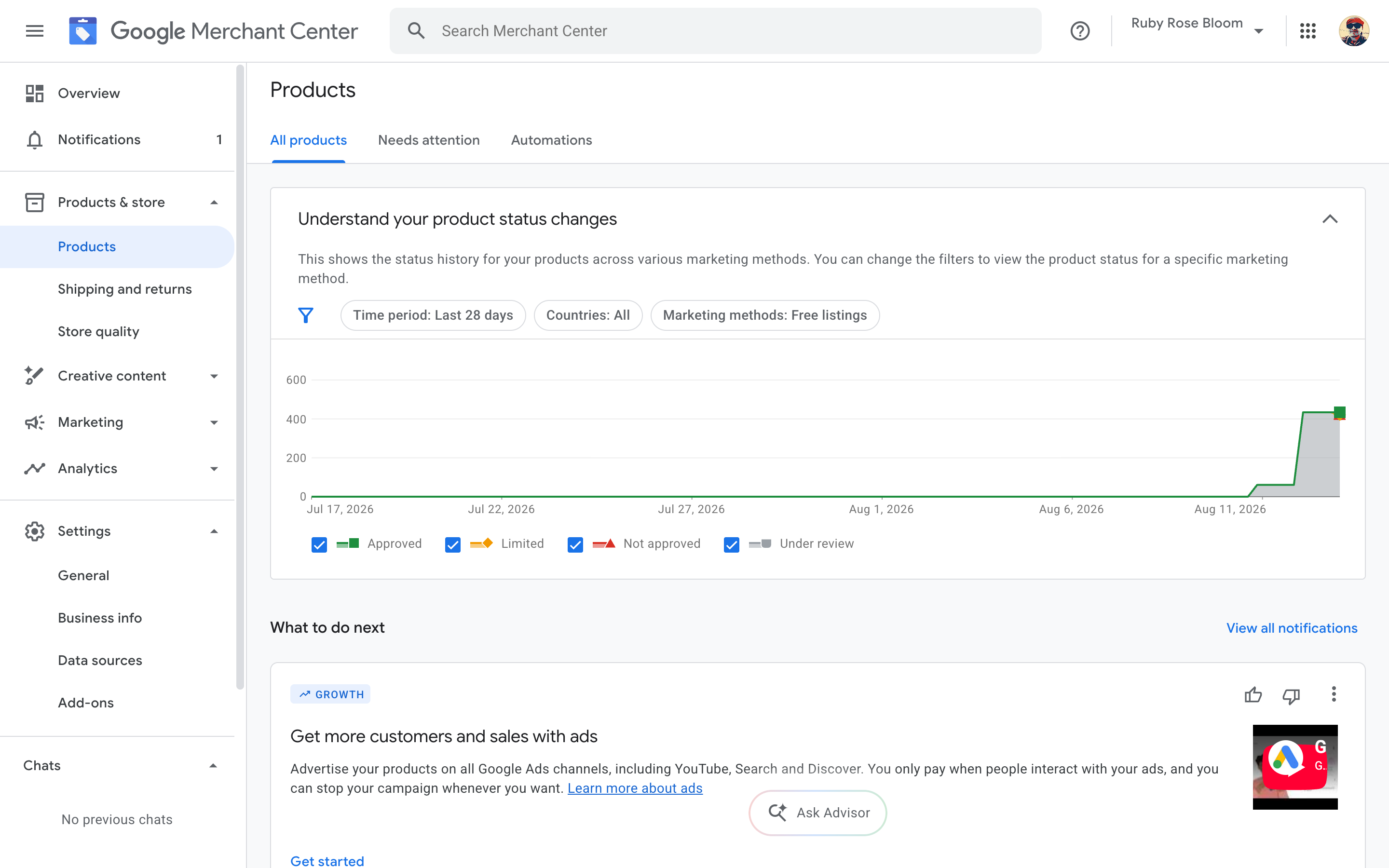This screenshot has width=1389, height=868.
Task: Open the Time period: Last 28 days filter
Action: pyautogui.click(x=433, y=315)
